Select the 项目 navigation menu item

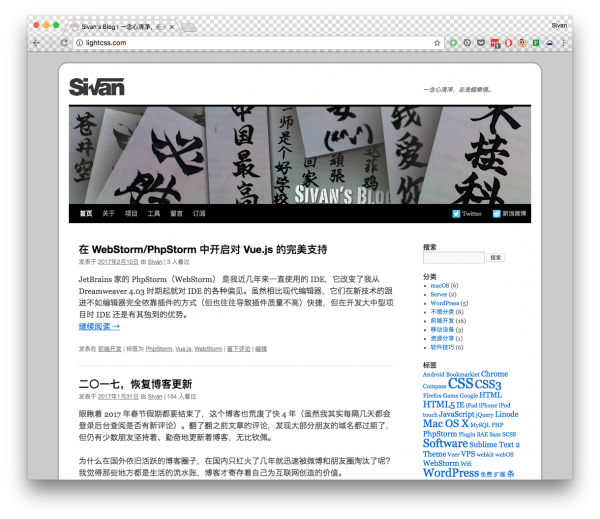point(131,214)
